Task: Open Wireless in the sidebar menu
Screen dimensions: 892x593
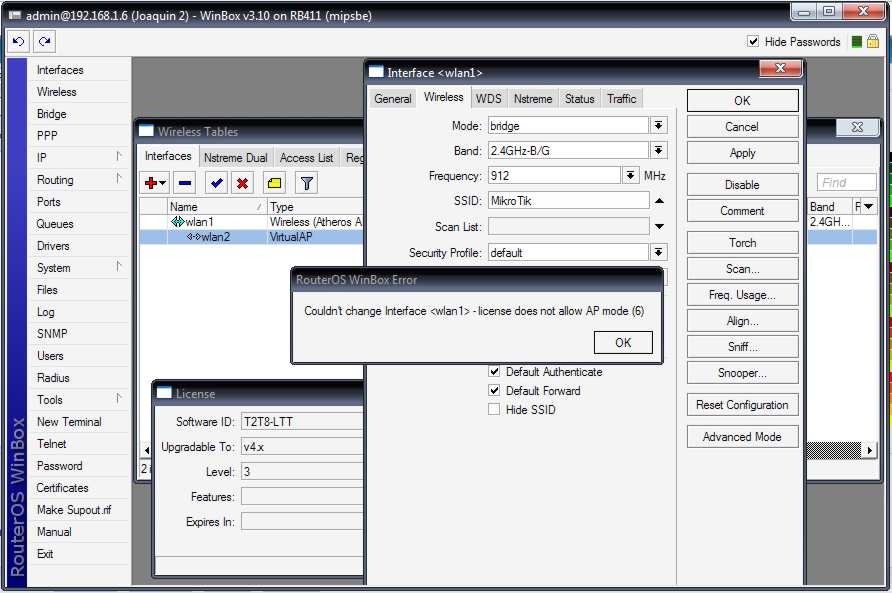Action: 57,92
